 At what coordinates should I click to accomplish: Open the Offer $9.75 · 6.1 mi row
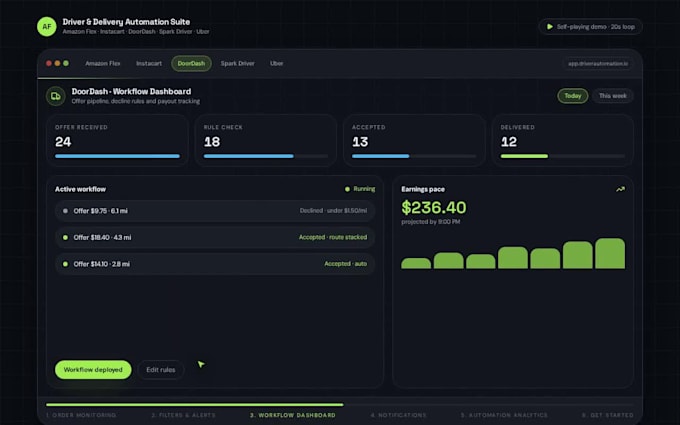click(215, 211)
